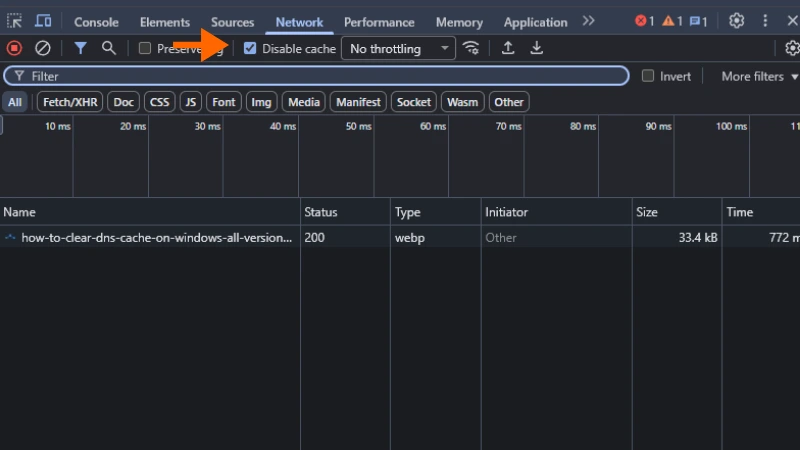The width and height of the screenshot is (800, 450).
Task: Expand the More filters dropdown
Action: (759, 76)
